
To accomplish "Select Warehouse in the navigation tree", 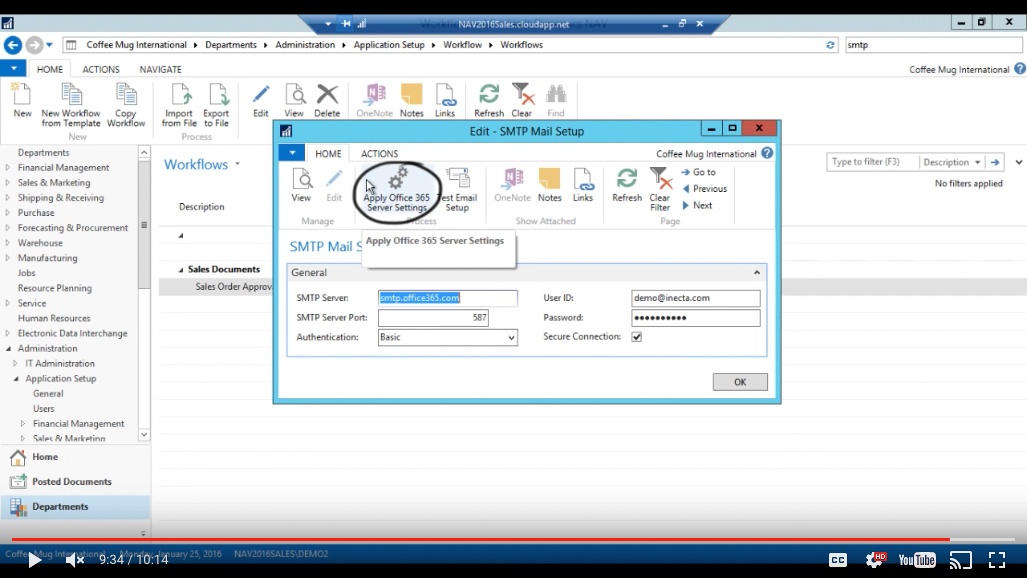I will 40,243.
